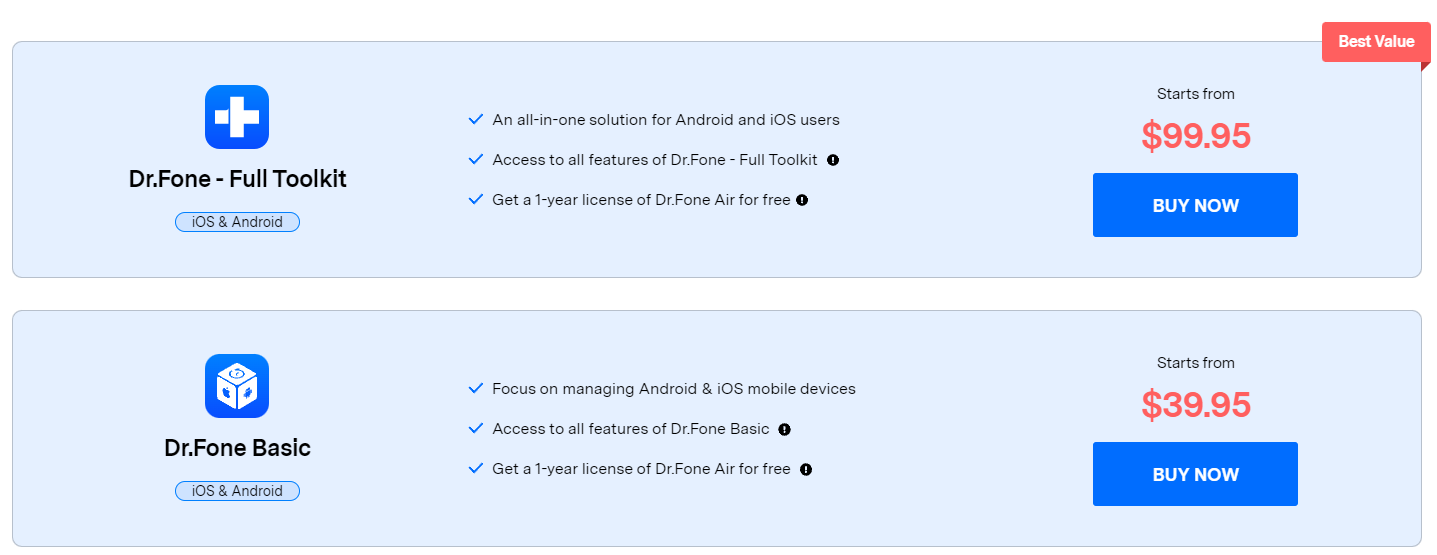The width and height of the screenshot is (1437, 555).
Task: Click the $39.95 price
Action: 1196,405
